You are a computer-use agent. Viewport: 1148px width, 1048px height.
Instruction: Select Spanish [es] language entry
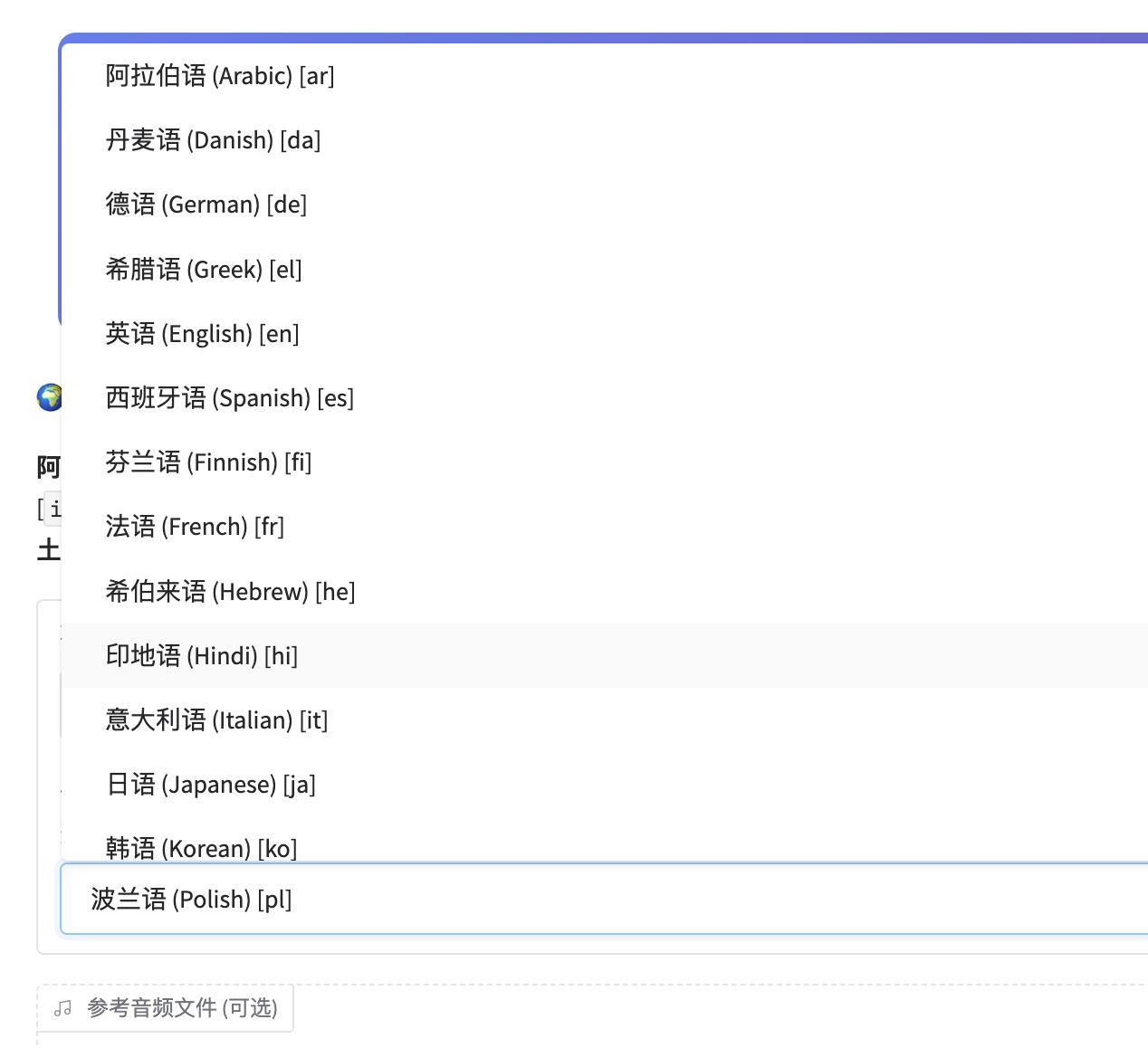(x=230, y=398)
